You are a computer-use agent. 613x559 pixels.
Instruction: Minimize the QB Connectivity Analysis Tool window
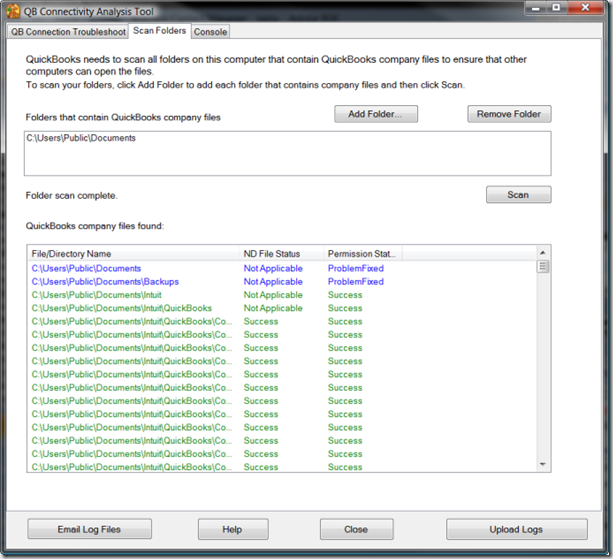pyautogui.click(x=536, y=8)
